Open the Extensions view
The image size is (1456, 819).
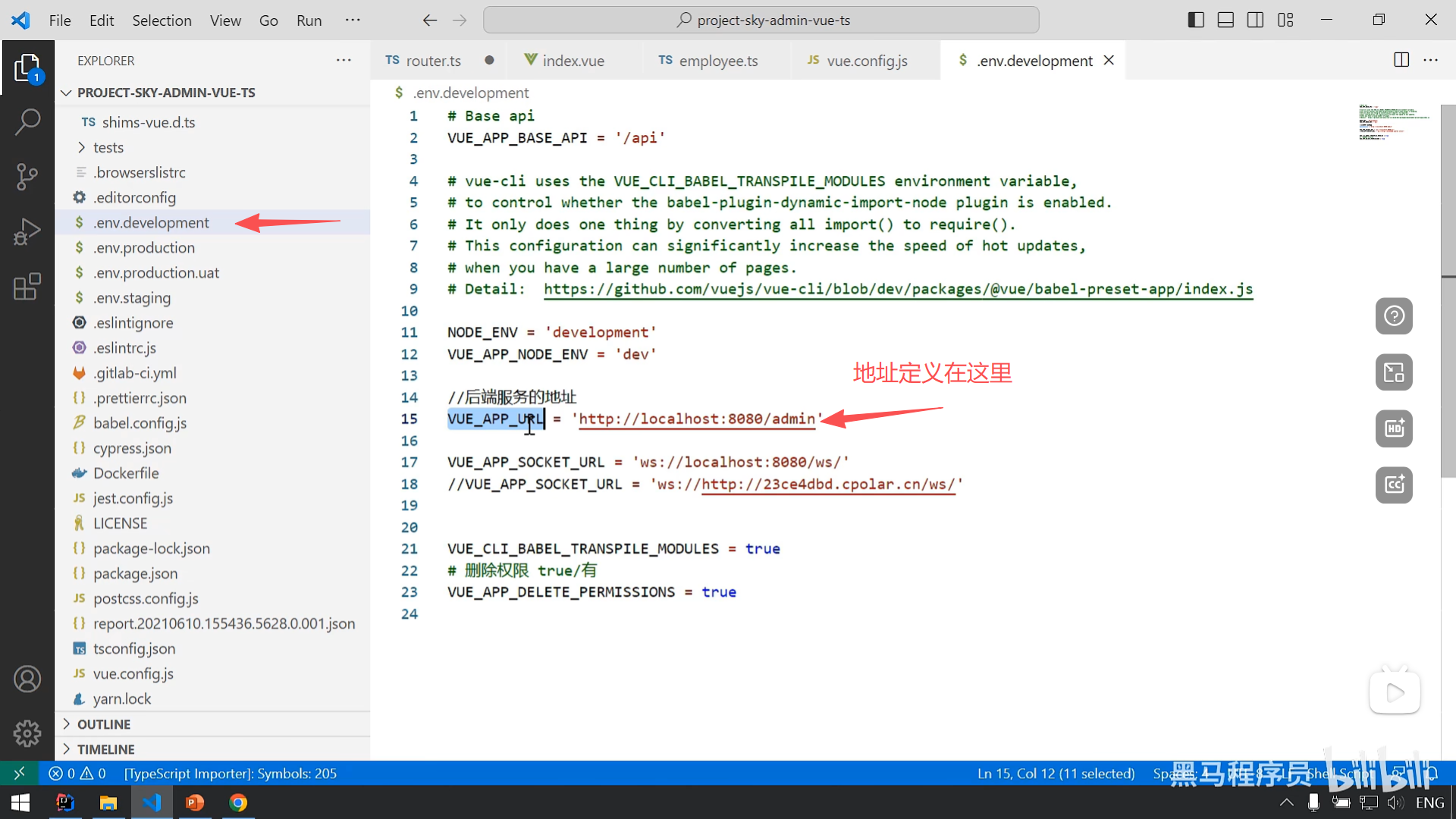27,287
